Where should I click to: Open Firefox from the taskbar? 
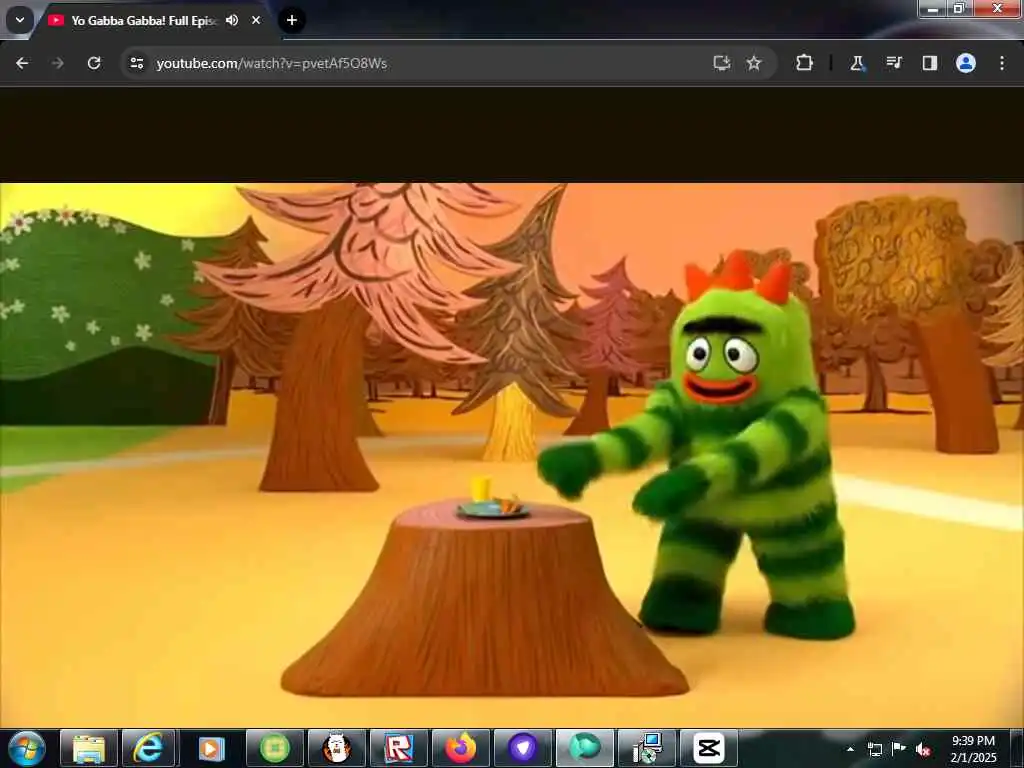pyautogui.click(x=460, y=748)
